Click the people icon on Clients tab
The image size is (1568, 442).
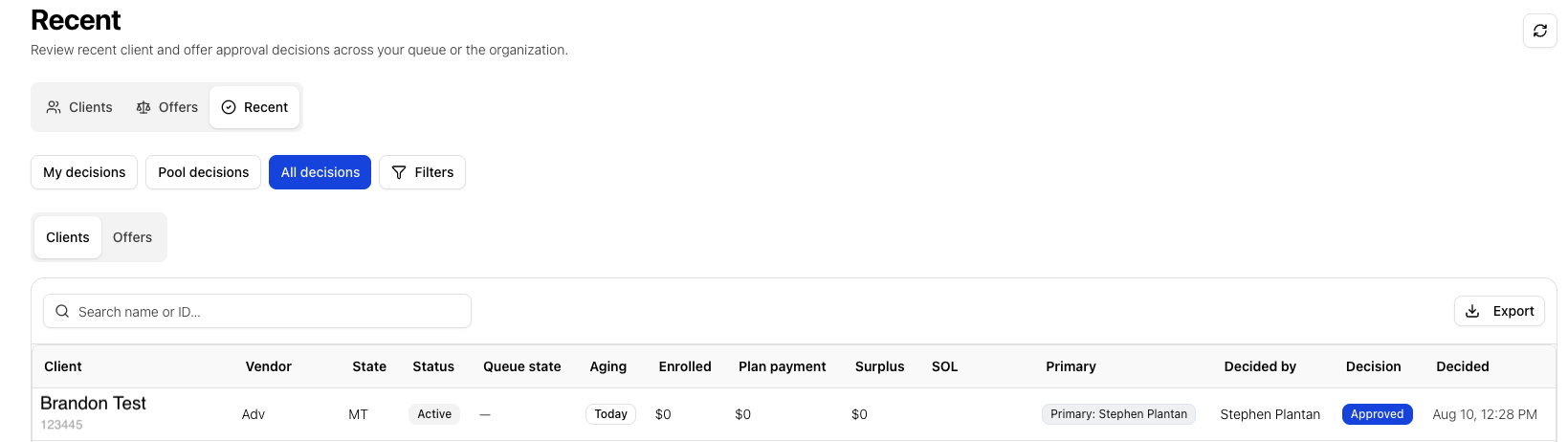[54, 107]
